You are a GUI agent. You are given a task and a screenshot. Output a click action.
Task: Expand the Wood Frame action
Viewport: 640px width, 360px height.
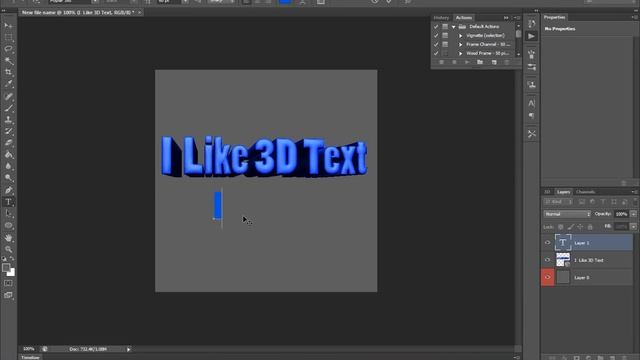(460, 53)
